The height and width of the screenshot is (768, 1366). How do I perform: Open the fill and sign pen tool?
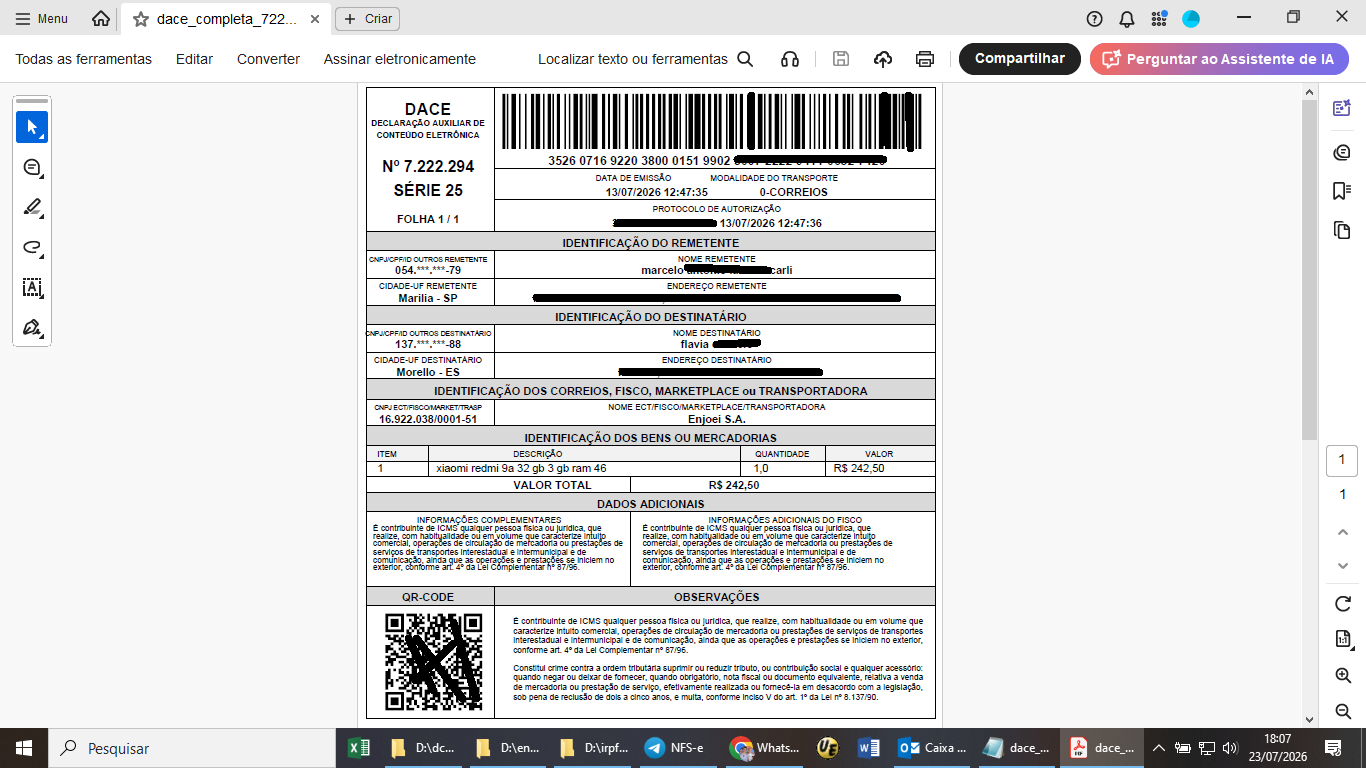(32, 327)
